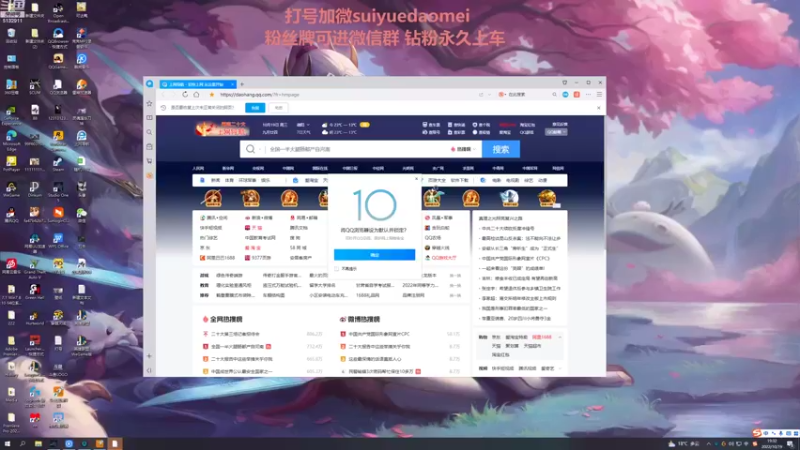The image size is (800, 450).
Task: Select the SCUM desktop icon
Action: [x=35, y=87]
